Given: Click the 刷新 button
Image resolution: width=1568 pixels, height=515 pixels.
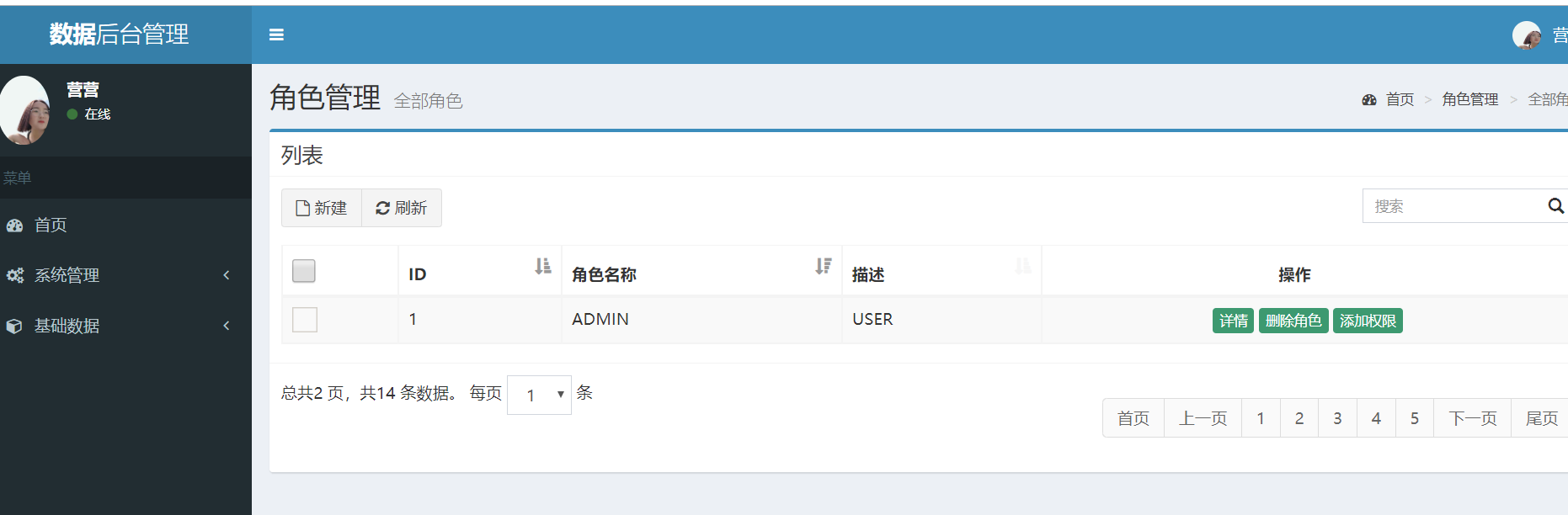Looking at the screenshot, I should 402,208.
